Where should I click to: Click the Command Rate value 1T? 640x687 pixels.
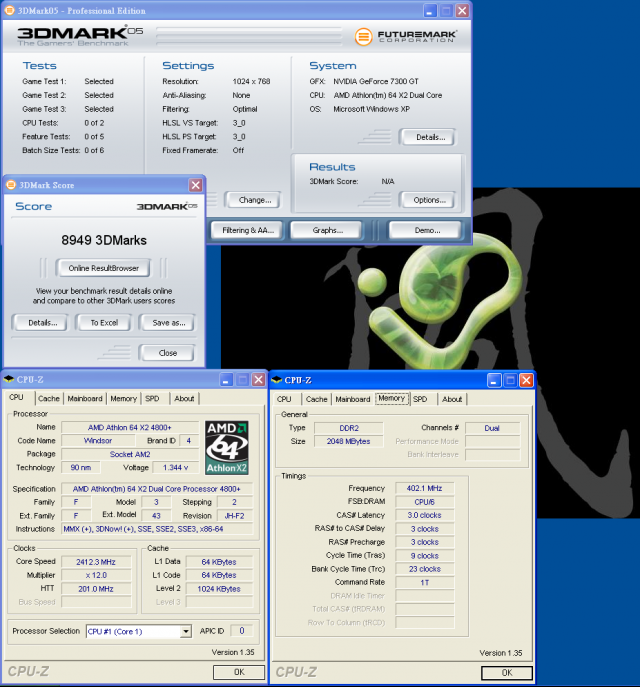[424, 582]
